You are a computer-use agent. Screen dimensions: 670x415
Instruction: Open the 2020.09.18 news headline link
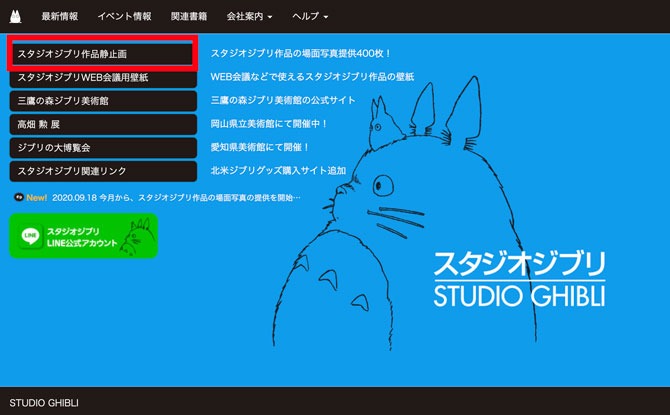coord(176,197)
